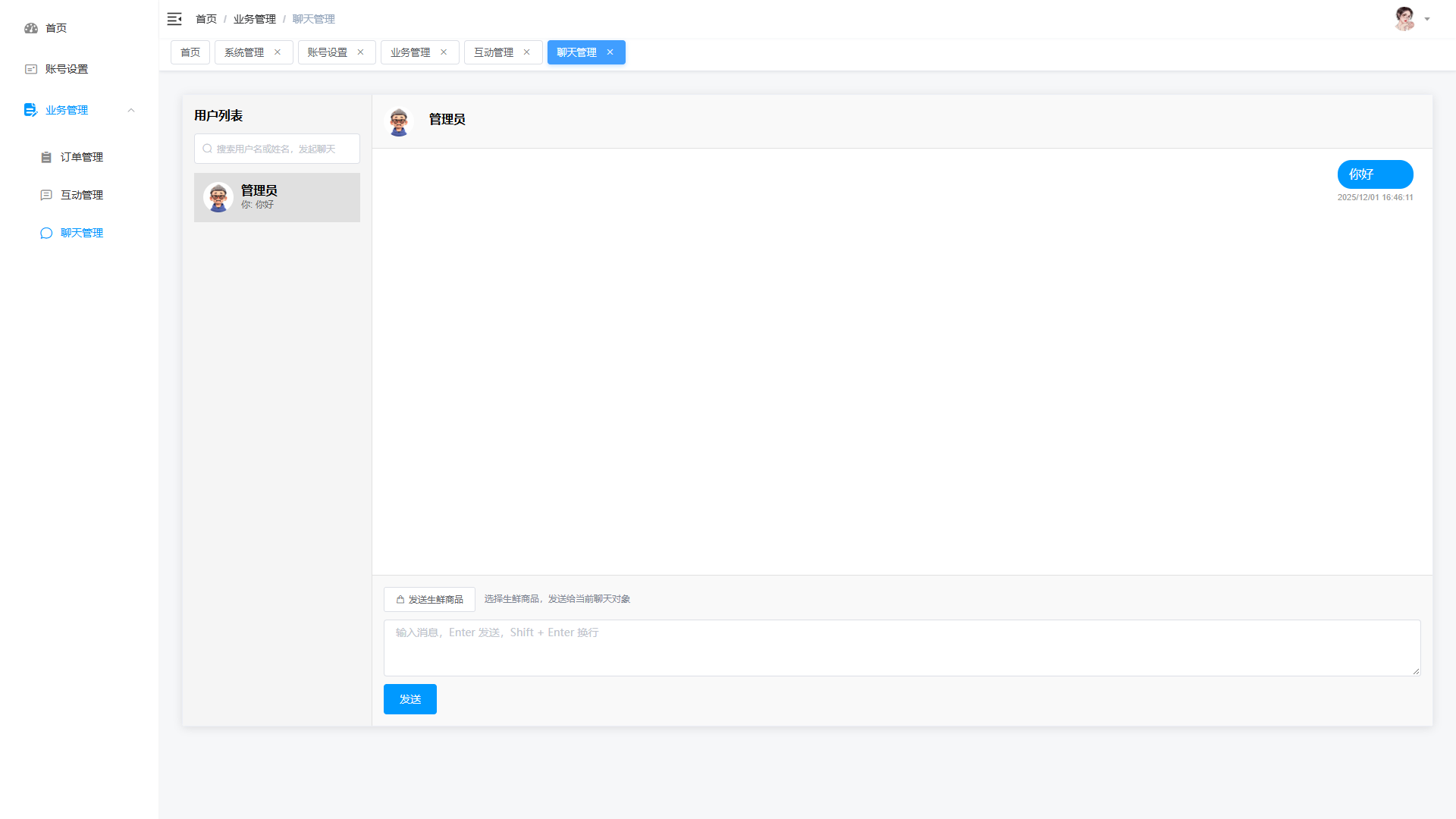Image resolution: width=1456 pixels, height=819 pixels.
Task: Open 账号设置 in the sidebar
Action: (x=79, y=69)
